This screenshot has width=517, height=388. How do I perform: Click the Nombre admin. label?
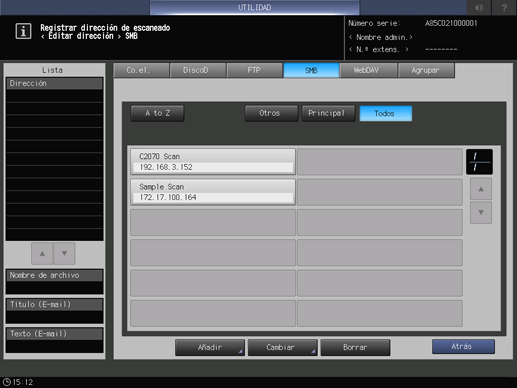tap(380, 37)
